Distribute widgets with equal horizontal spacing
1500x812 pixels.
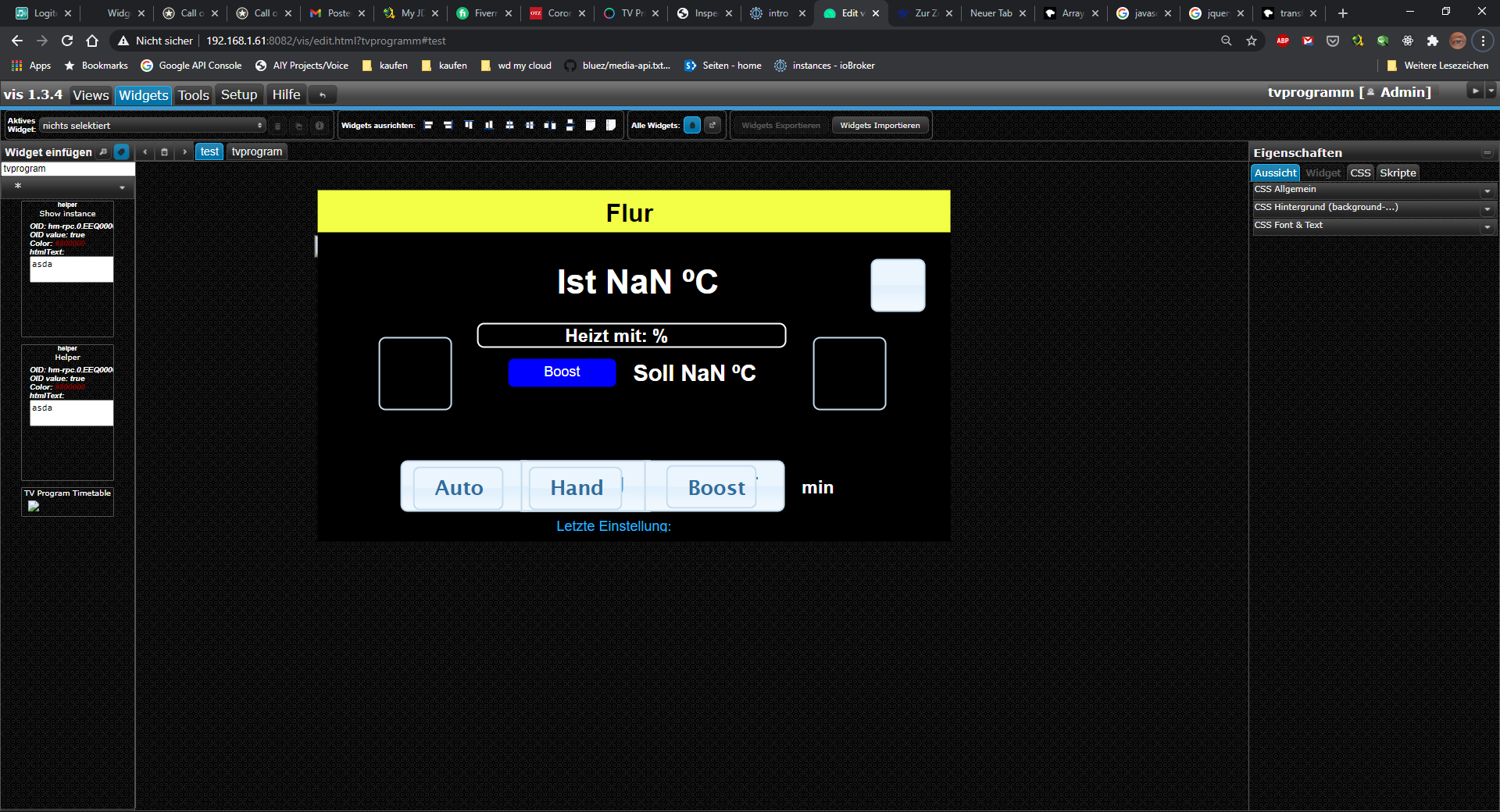pos(550,125)
